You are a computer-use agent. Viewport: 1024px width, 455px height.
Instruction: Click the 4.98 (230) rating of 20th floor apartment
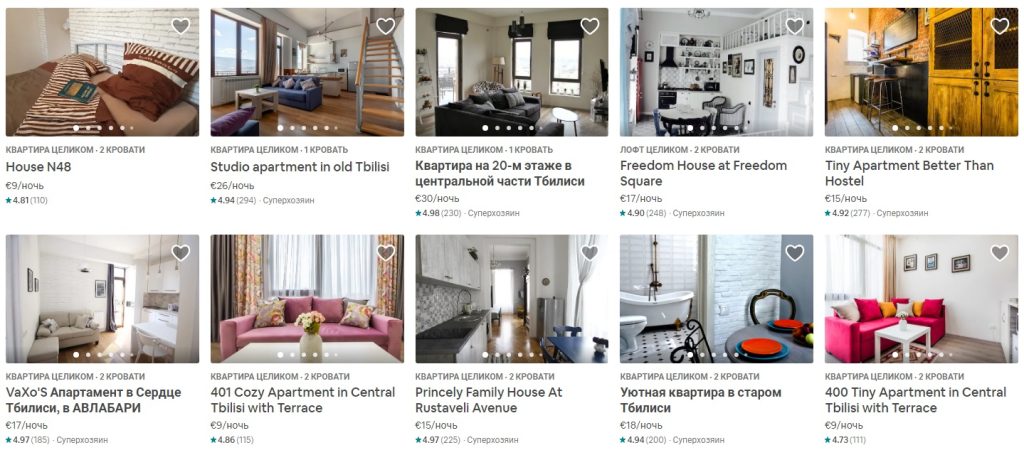(x=438, y=213)
